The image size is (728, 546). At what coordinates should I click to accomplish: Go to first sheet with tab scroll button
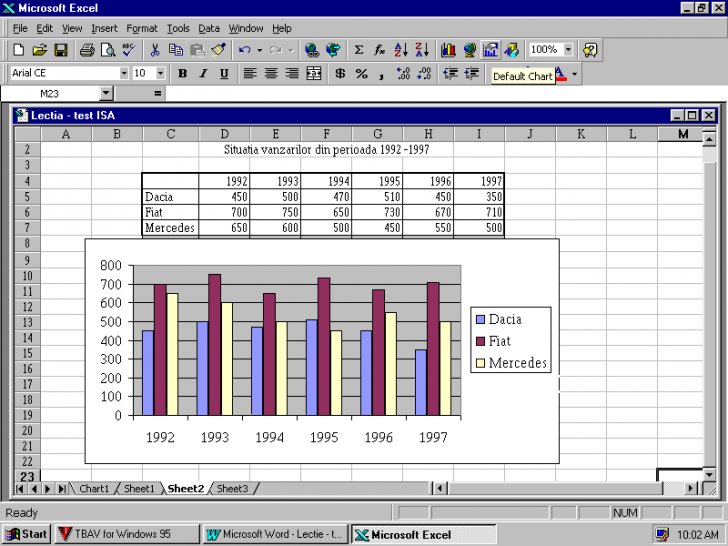(20, 488)
